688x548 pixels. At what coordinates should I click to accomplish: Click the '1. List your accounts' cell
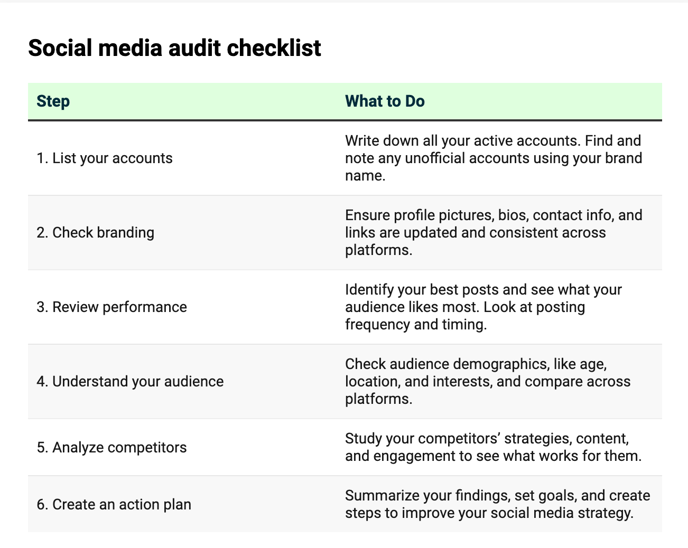[x=104, y=158]
